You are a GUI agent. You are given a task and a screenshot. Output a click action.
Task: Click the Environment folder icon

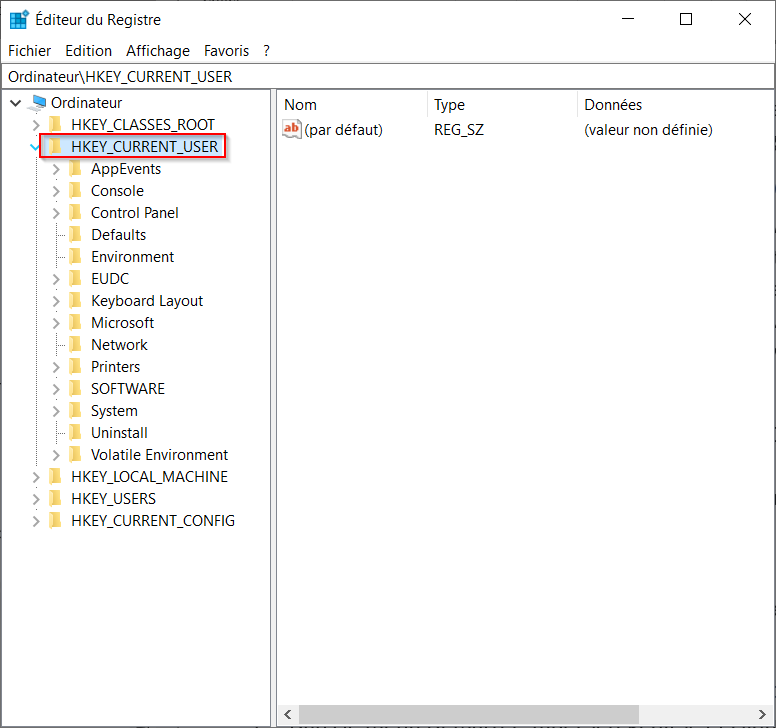coord(75,256)
